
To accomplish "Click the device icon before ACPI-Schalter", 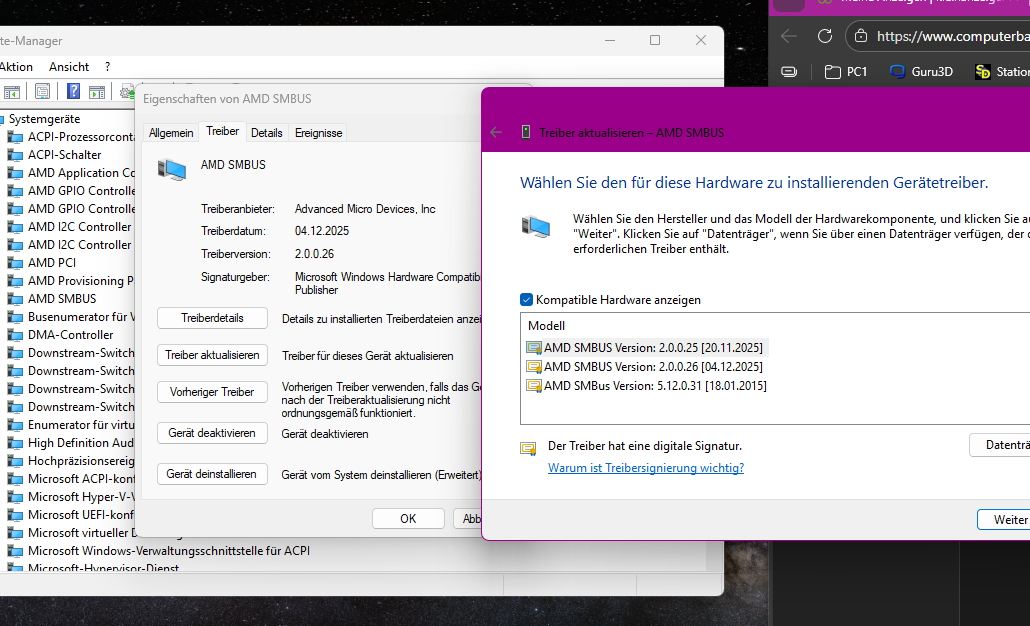I will (x=15, y=155).
